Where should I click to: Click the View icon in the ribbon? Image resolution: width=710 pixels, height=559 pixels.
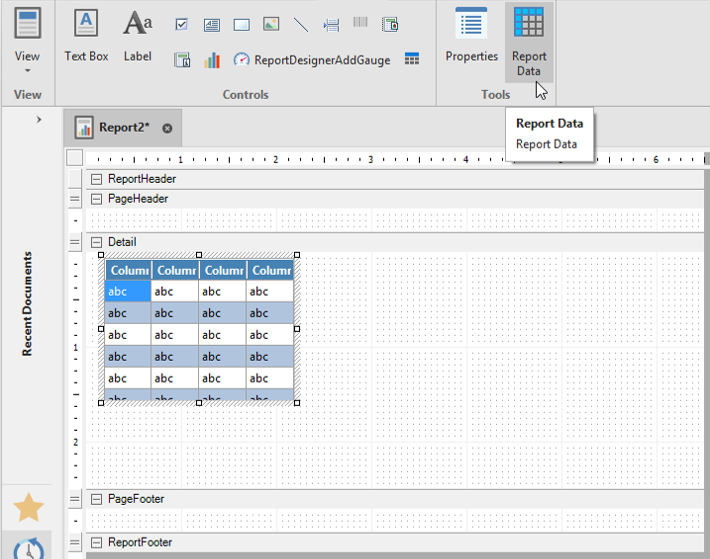(x=28, y=23)
